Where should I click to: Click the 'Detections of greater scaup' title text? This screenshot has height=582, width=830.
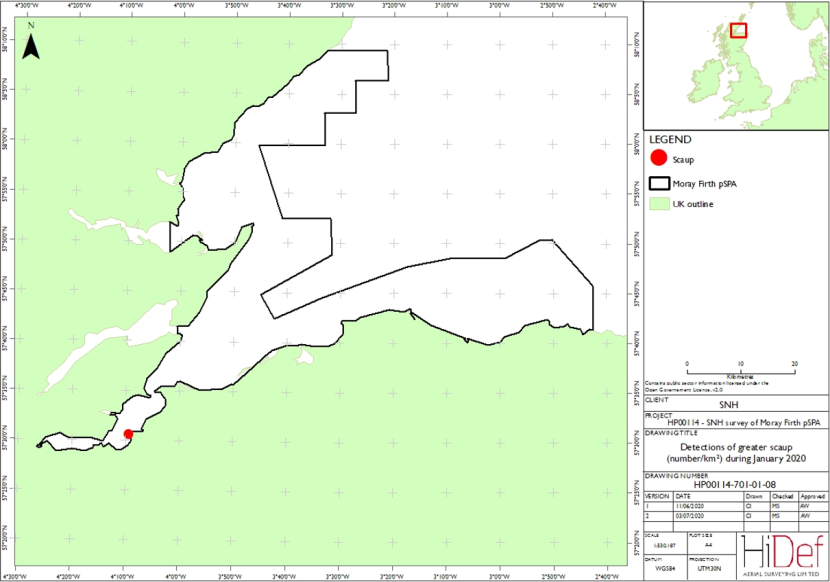tap(736, 447)
